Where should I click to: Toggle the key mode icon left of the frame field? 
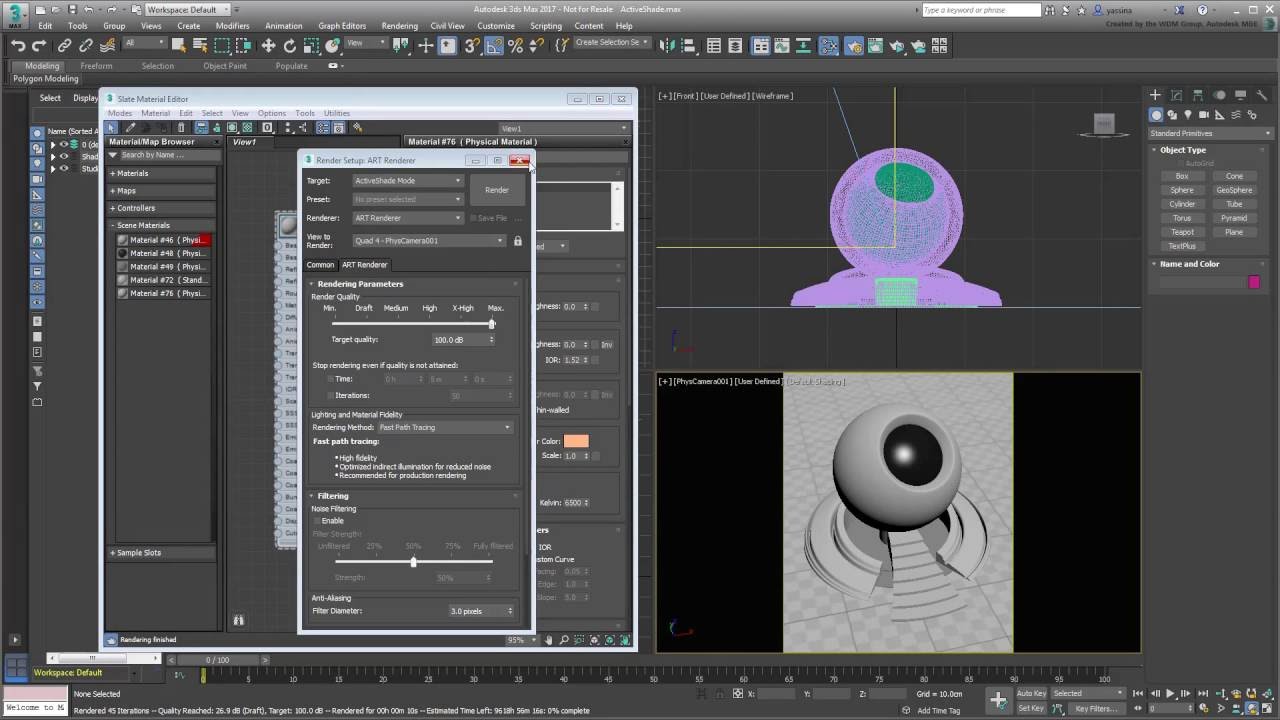click(x=1137, y=708)
